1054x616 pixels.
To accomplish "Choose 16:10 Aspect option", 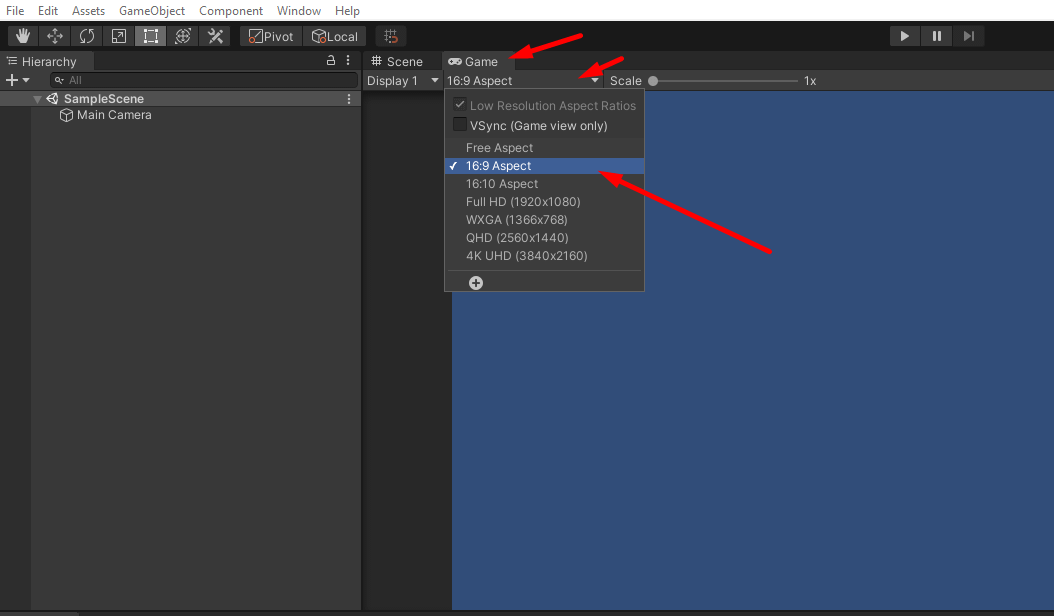I will click(544, 184).
